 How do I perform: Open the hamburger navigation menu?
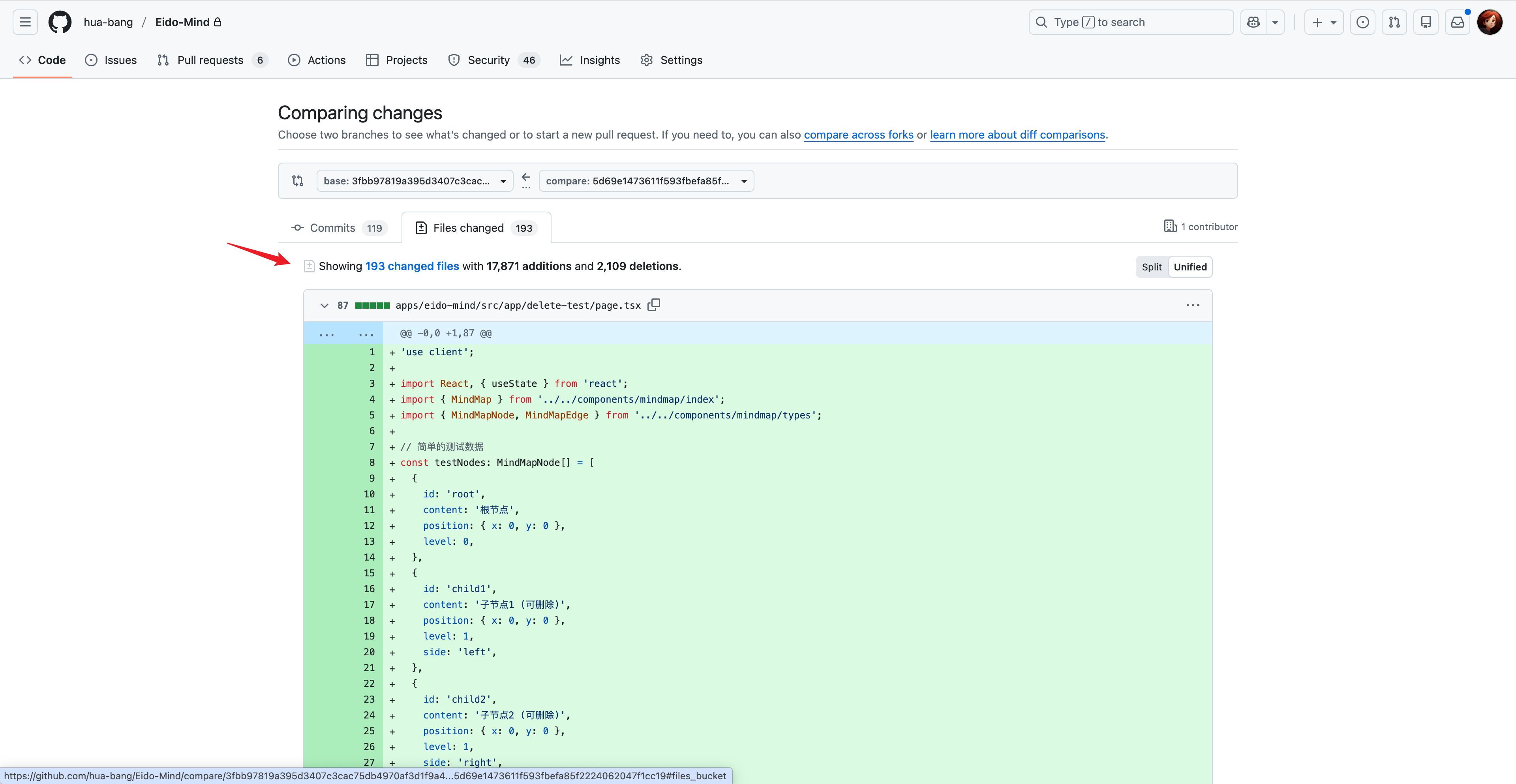tap(25, 23)
